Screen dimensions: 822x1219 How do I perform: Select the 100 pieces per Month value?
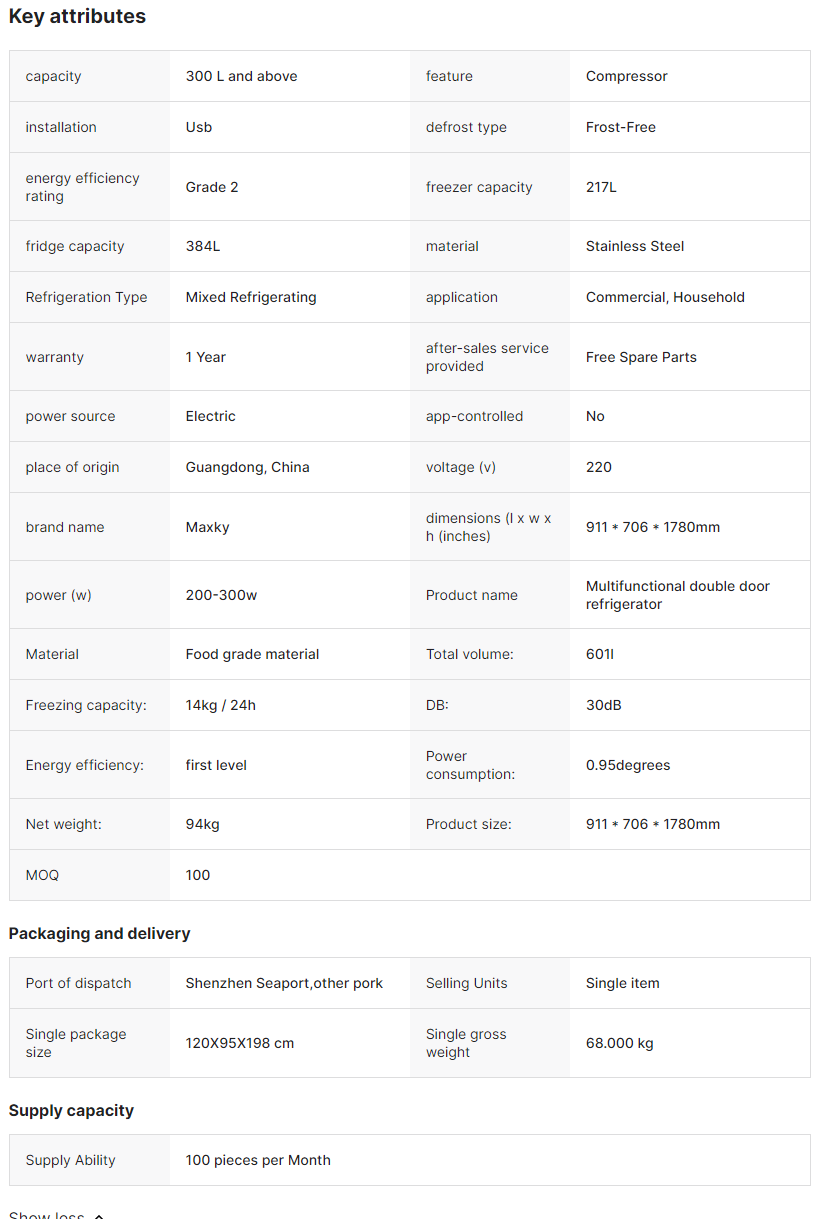[x=257, y=1160]
